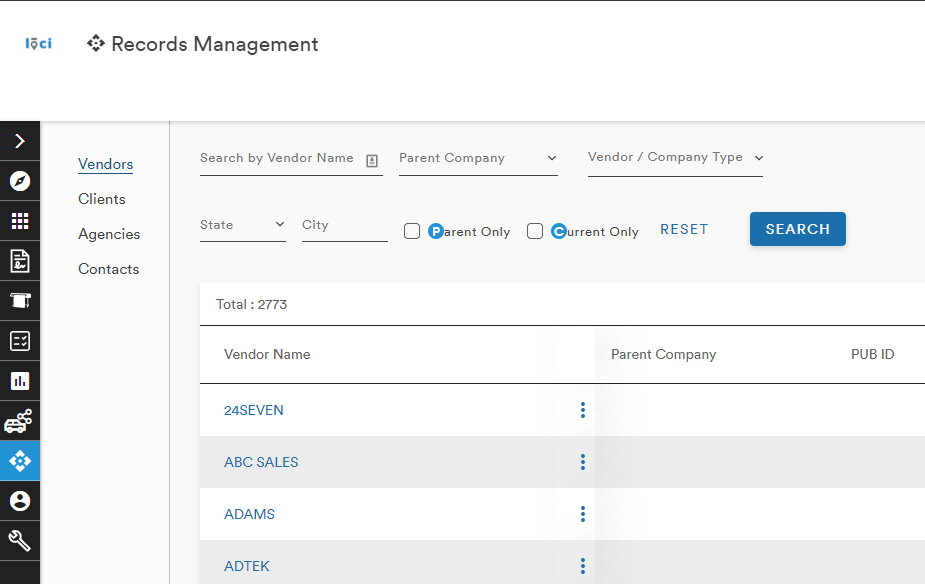Open the Parent Company dropdown

pyautogui.click(x=478, y=159)
